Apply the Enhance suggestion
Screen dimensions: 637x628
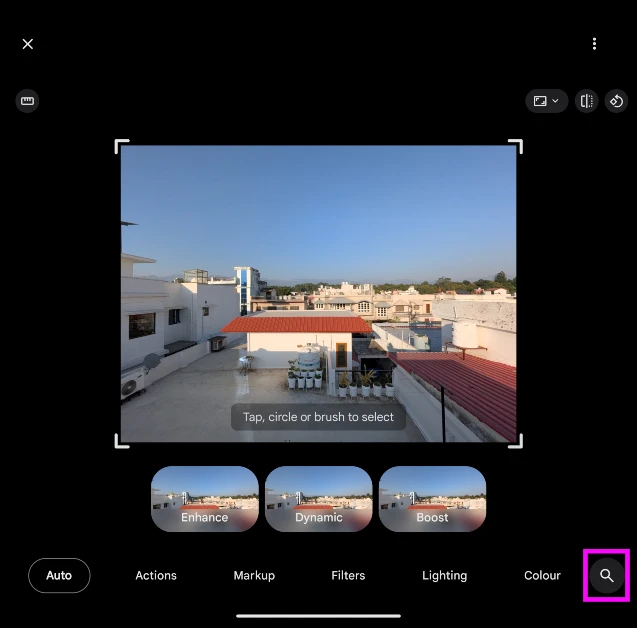(x=205, y=499)
